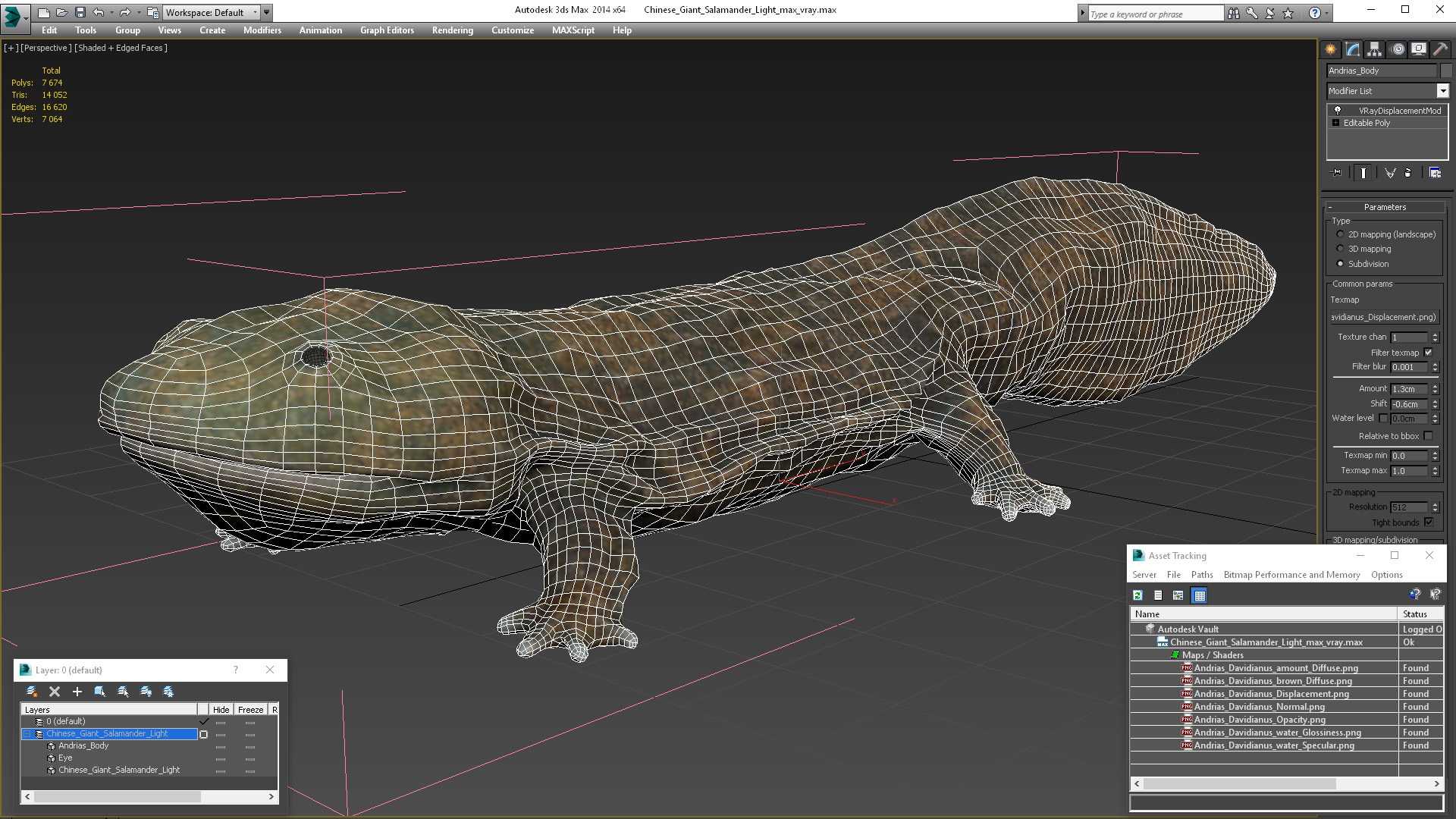Screen dimensions: 1456x819
Task: Open Workspace Default dropdown
Action: [255, 12]
